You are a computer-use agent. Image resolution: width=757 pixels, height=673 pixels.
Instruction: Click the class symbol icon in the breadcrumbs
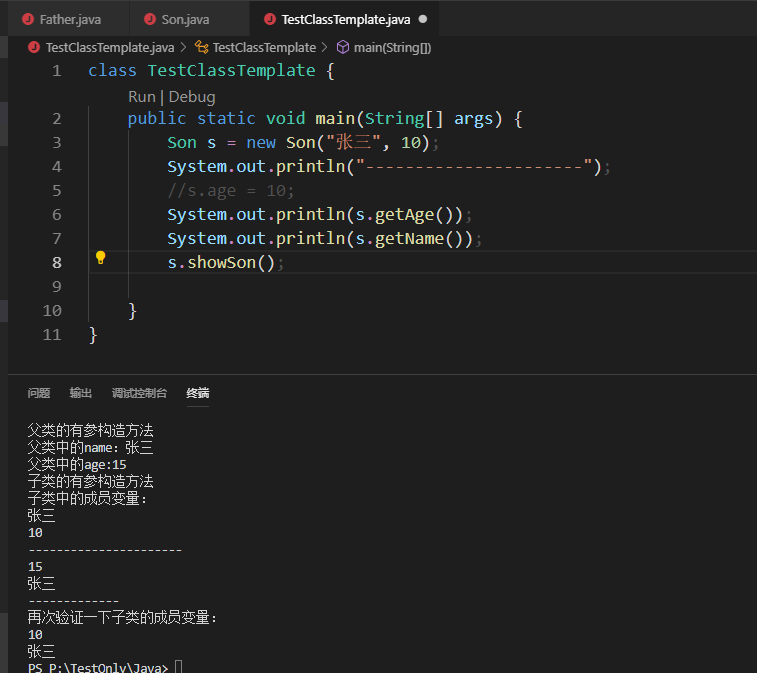201,47
